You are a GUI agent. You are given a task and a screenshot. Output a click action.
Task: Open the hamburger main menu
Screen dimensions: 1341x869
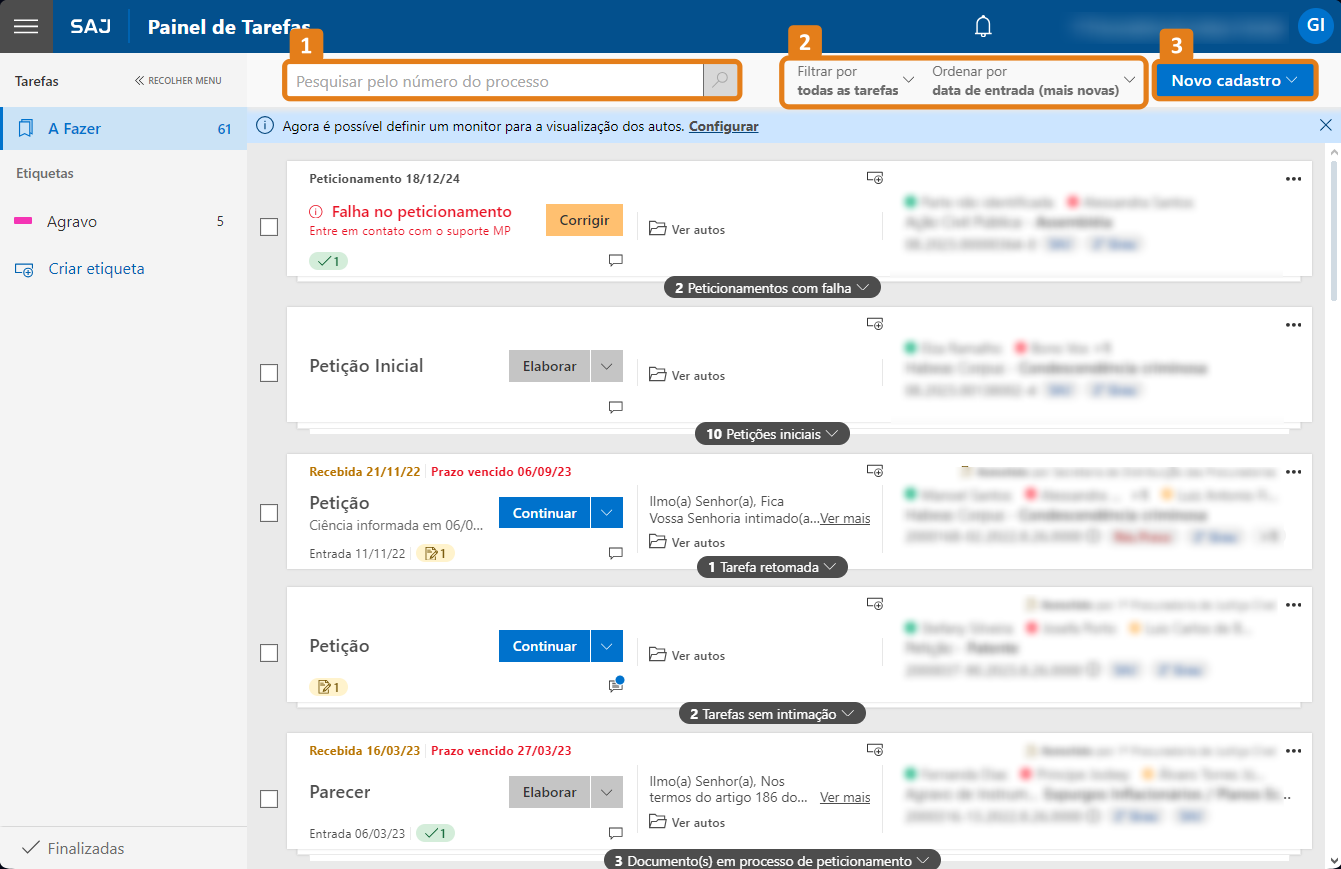pos(26,27)
